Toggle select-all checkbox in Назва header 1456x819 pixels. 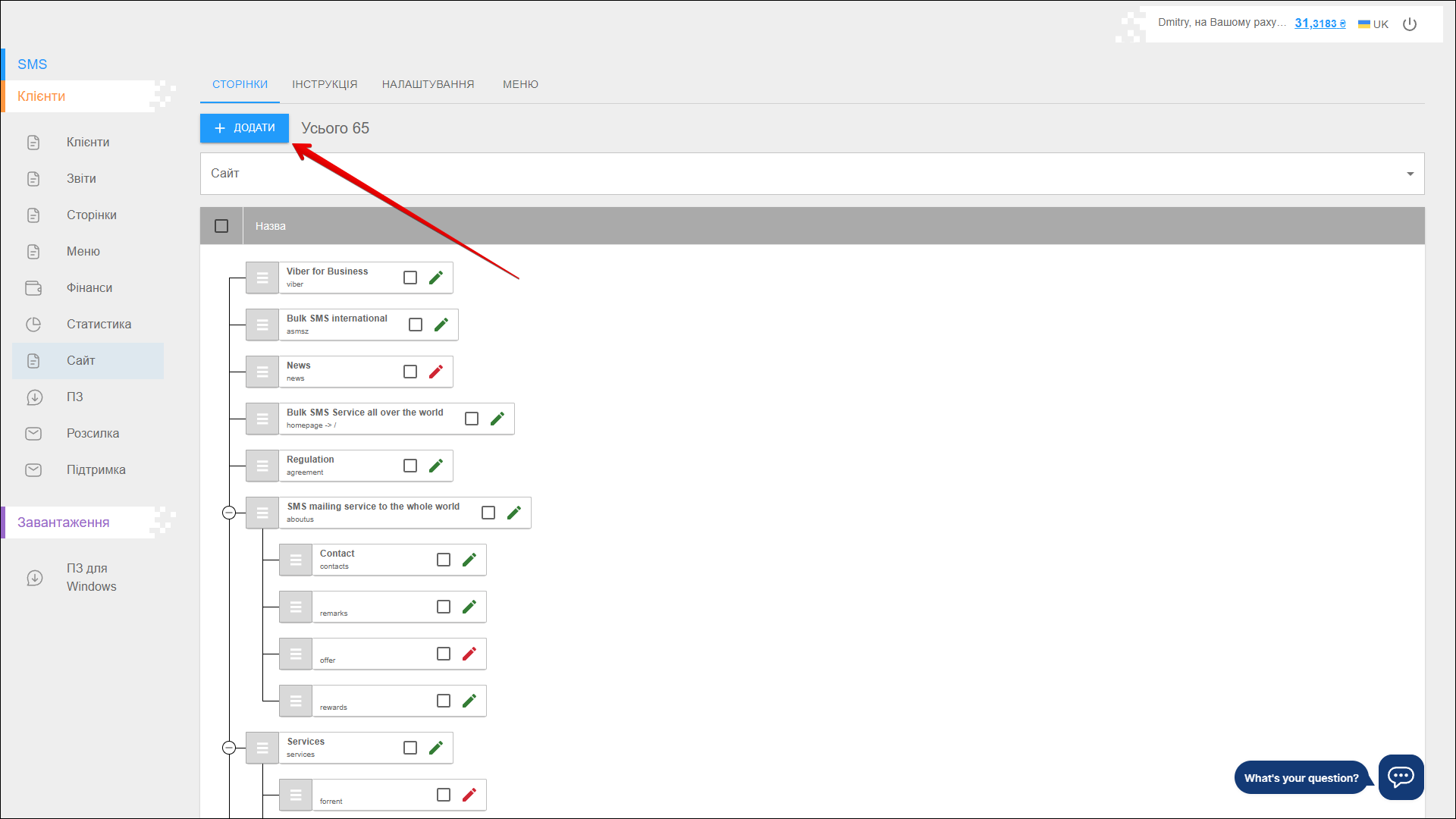point(221,226)
